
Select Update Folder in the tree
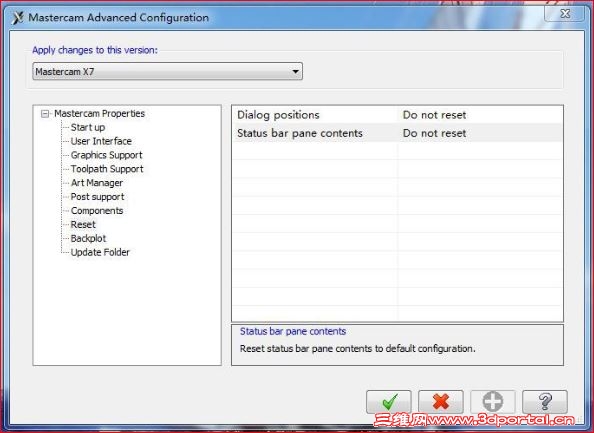click(100, 252)
